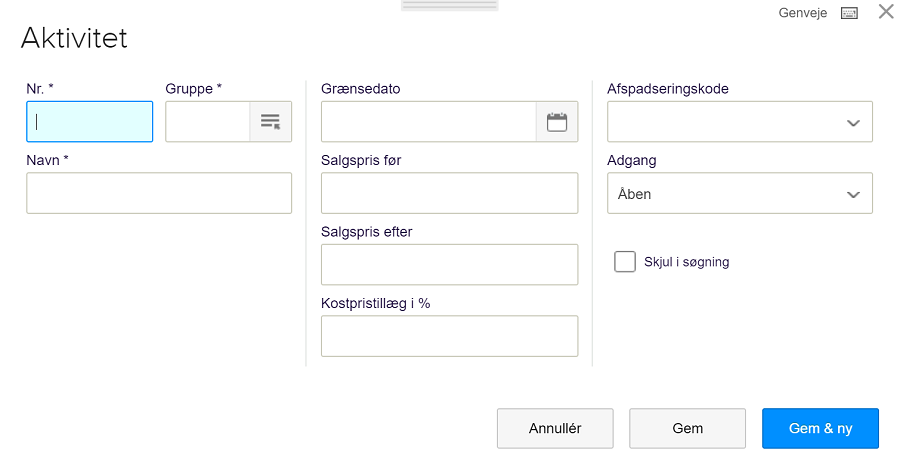
Task: Click the Annullér button
Action: [x=555, y=428]
